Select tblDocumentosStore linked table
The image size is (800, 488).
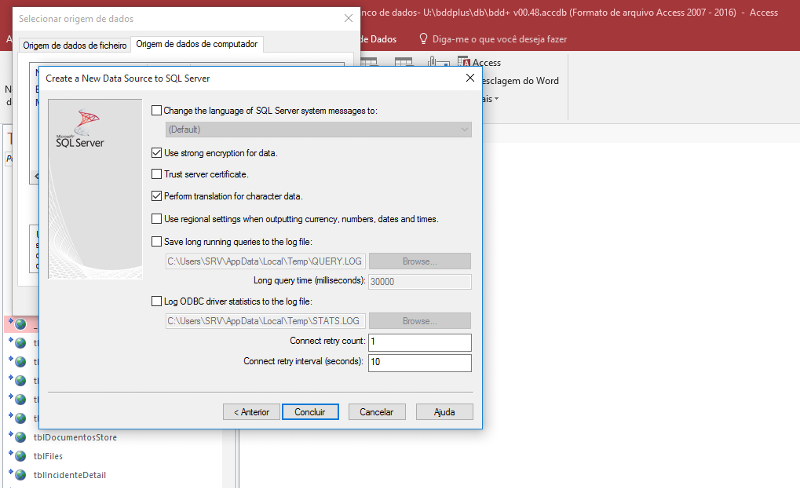(75, 437)
